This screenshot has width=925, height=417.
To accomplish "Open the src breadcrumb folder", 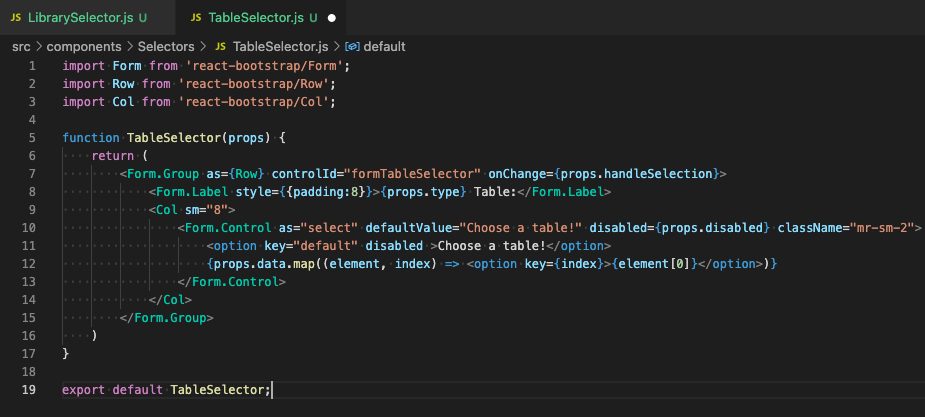I will click(x=22, y=46).
